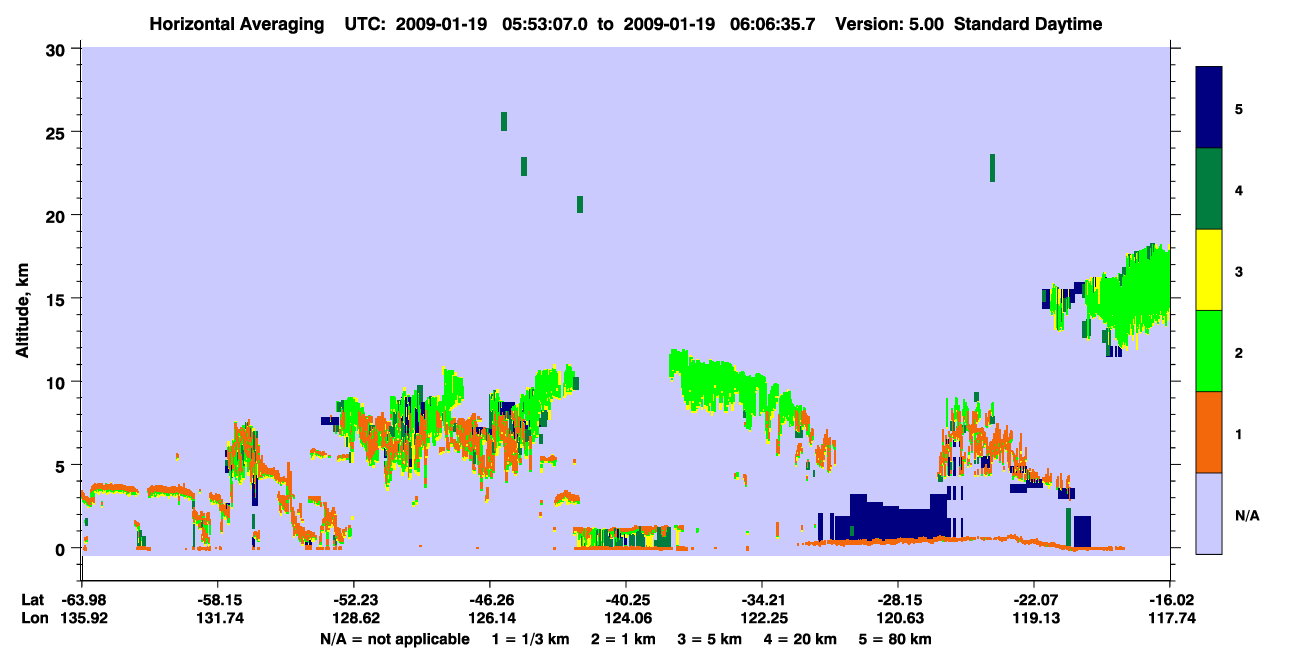Click the dark blue colorbar segment for 5
Viewport: 1300px width, 667px height.
point(1209,107)
